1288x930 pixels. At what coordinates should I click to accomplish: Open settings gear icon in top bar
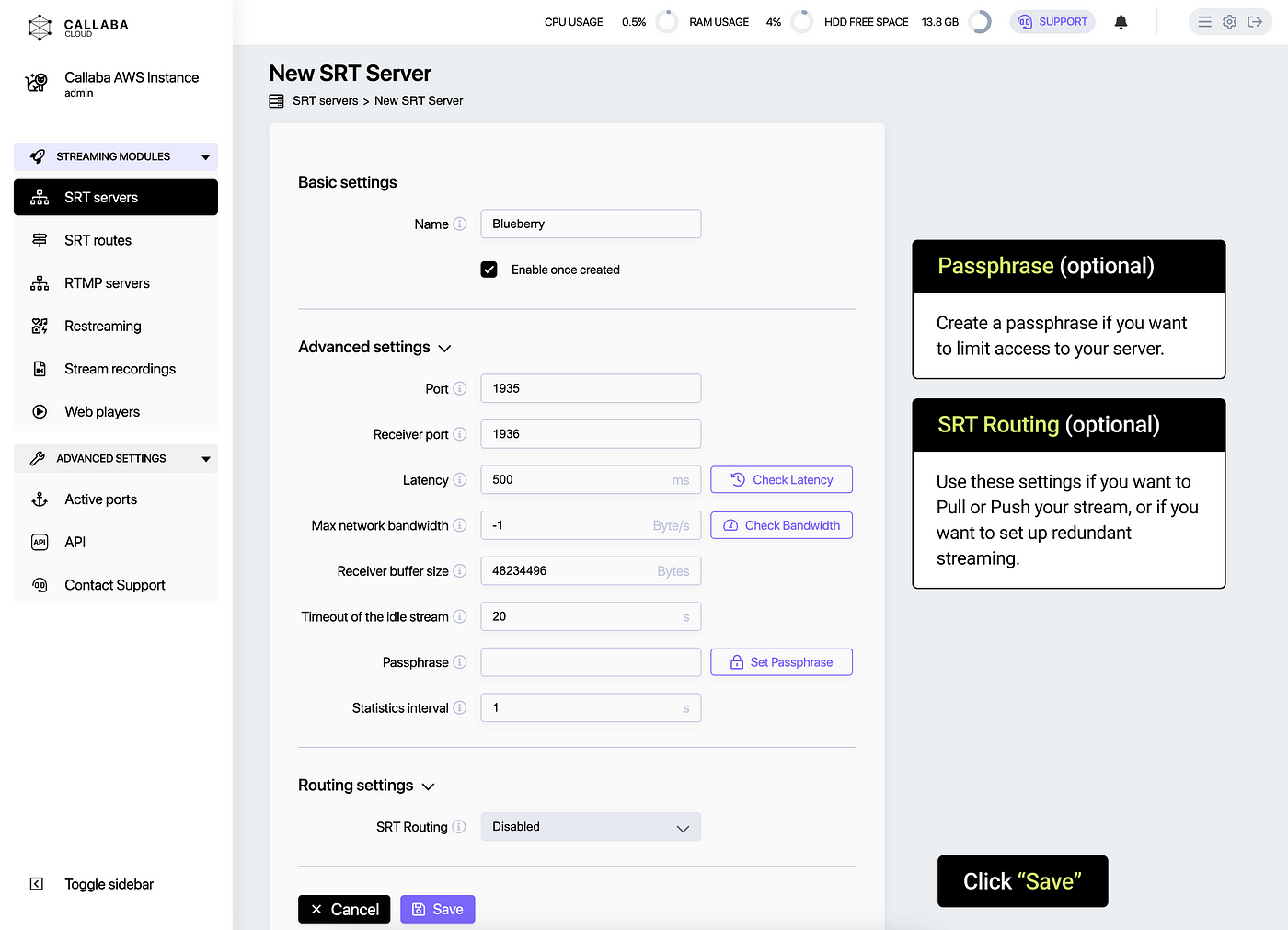click(1229, 22)
